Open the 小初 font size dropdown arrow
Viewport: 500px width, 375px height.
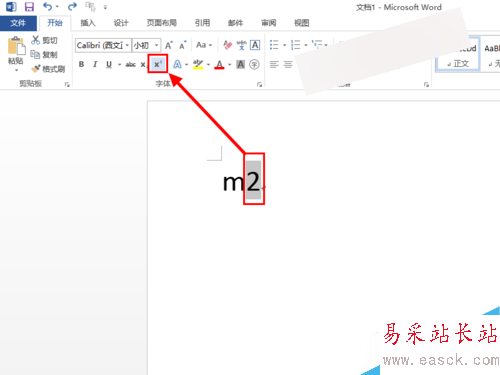click(156, 45)
